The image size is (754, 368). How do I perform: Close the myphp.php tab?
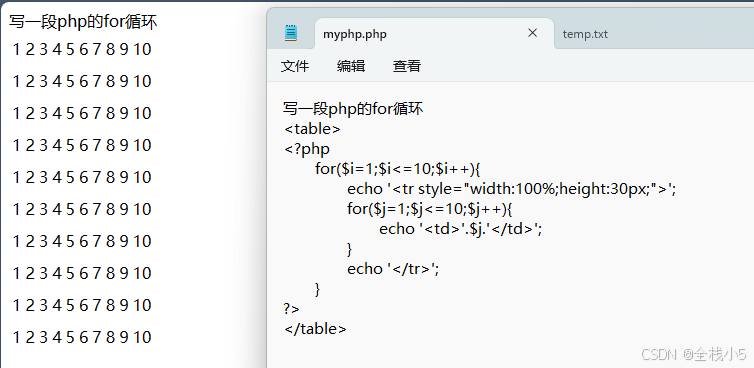532,33
